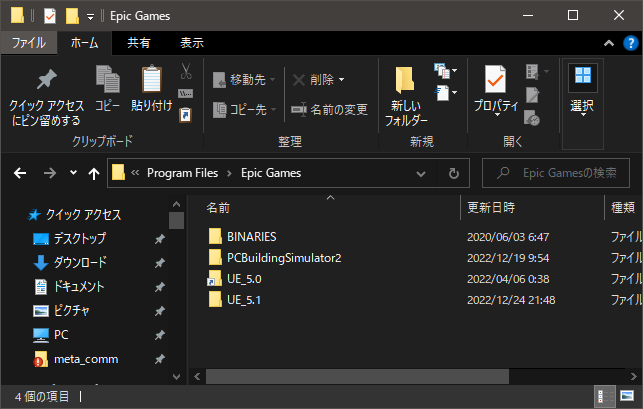Pin folder to Quick Access
643x409 pixels.
pyautogui.click(x=46, y=97)
